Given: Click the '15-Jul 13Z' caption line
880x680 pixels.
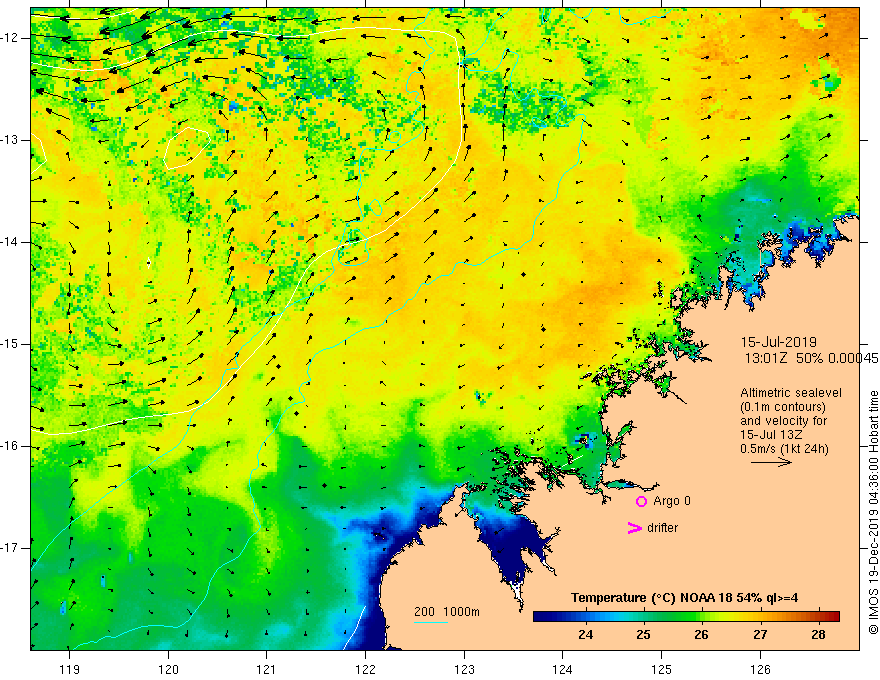Looking at the screenshot, I should click(771, 435).
